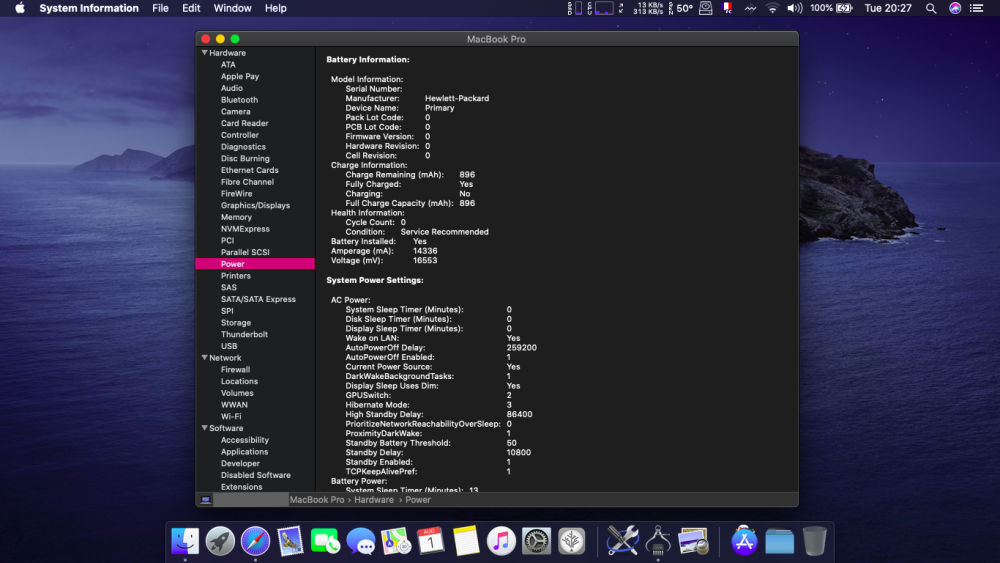Viewport: 1000px width, 563px height.
Task: Open the blue folder in Dock
Action: tap(779, 541)
